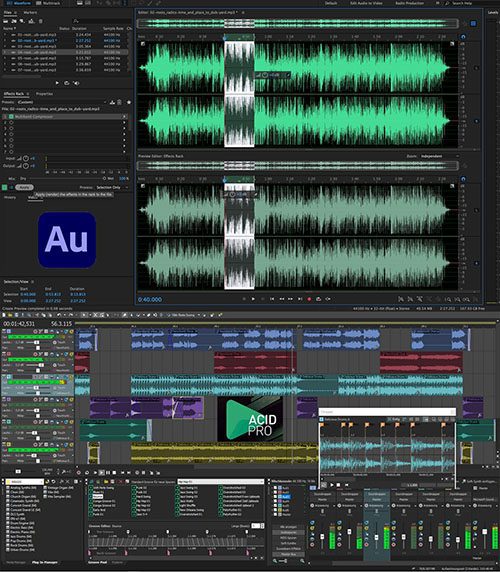Start recording with the red Record button
500x572 pixels.
click(x=309, y=299)
